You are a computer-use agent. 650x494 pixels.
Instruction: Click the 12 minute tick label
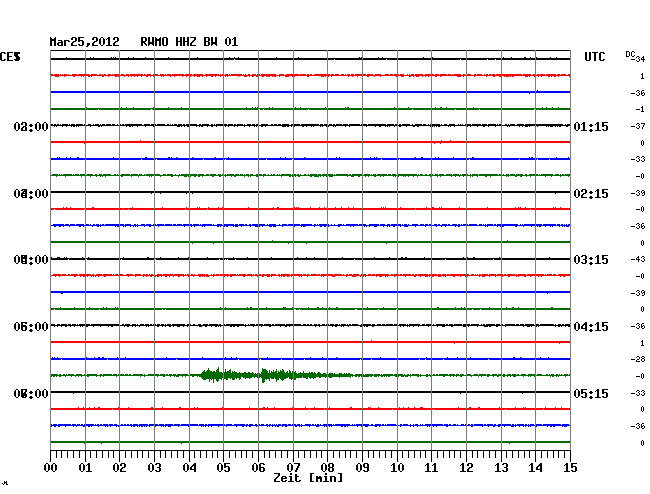[466, 468]
